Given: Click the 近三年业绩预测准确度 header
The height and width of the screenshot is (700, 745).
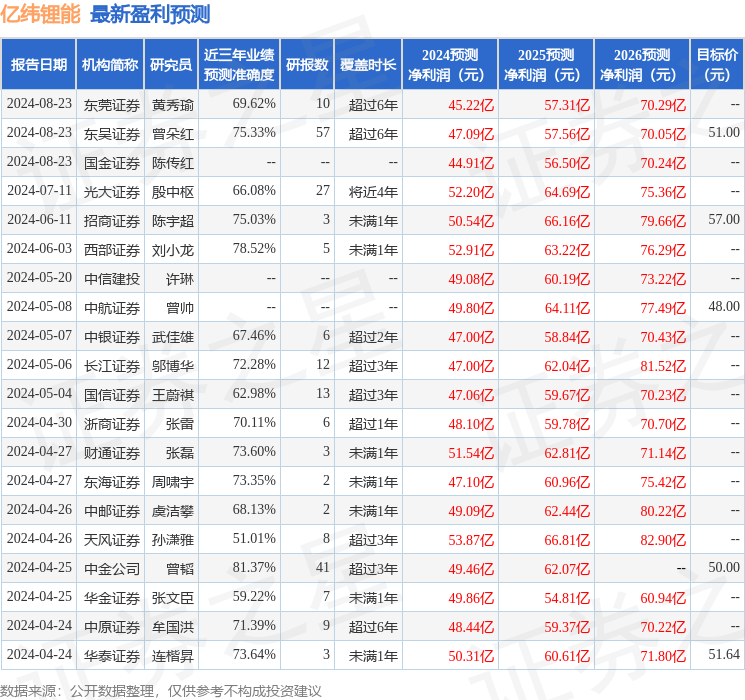Looking at the screenshot, I should 239,65.
